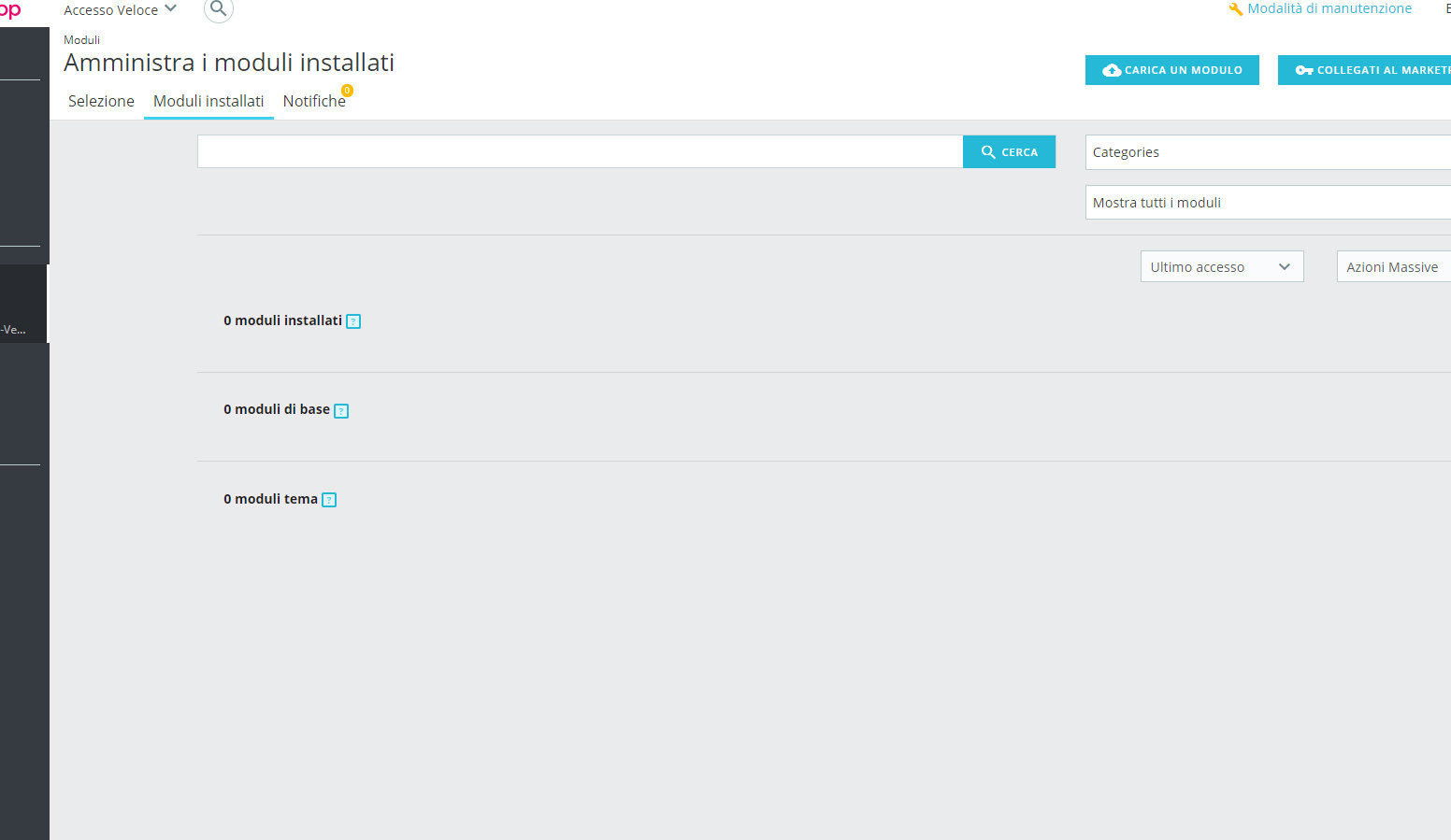The width and height of the screenshot is (1451, 840).
Task: Click the help icon beside '0 moduli tema'
Action: pos(329,500)
